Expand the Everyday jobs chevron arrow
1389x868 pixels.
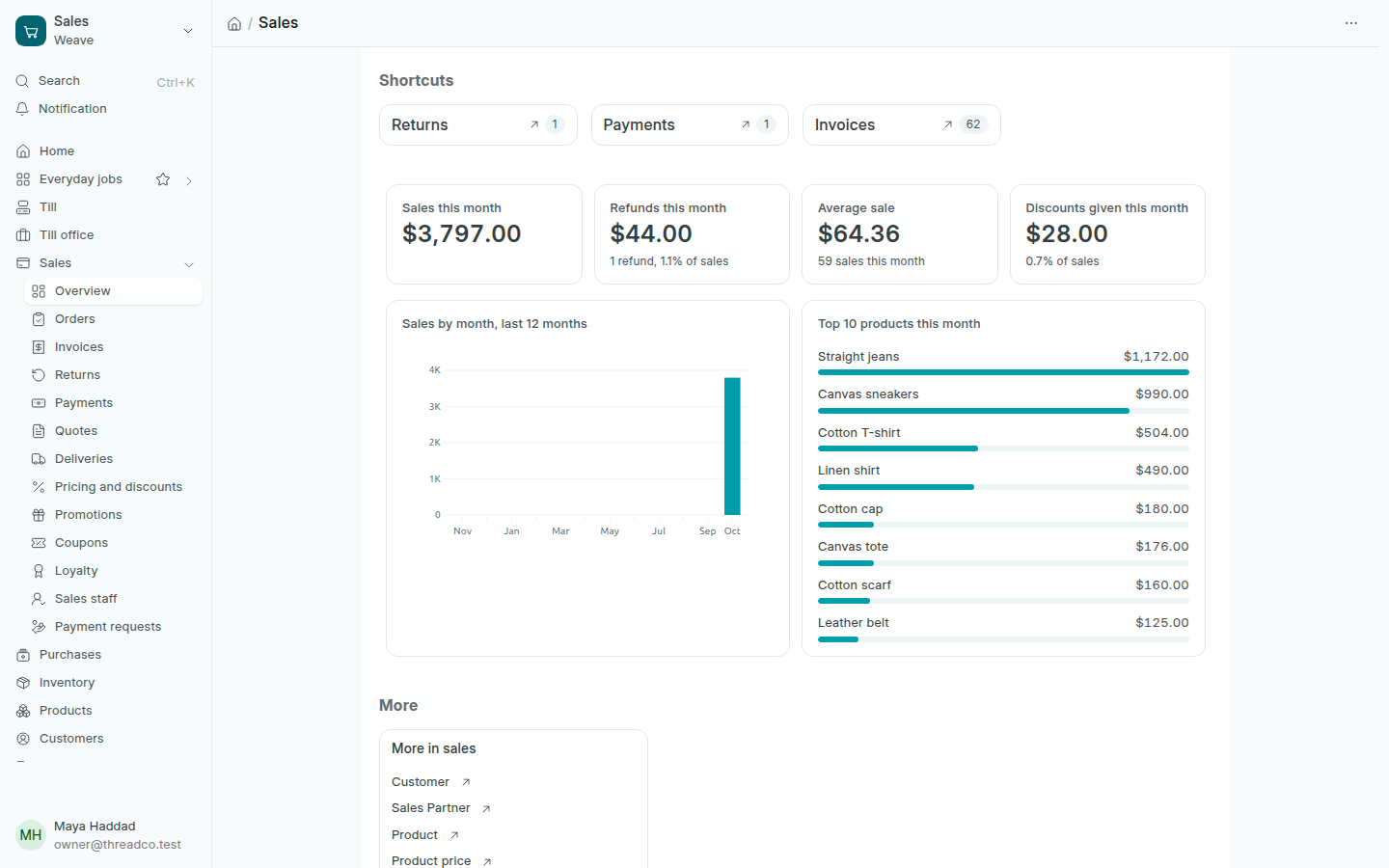pos(189,180)
